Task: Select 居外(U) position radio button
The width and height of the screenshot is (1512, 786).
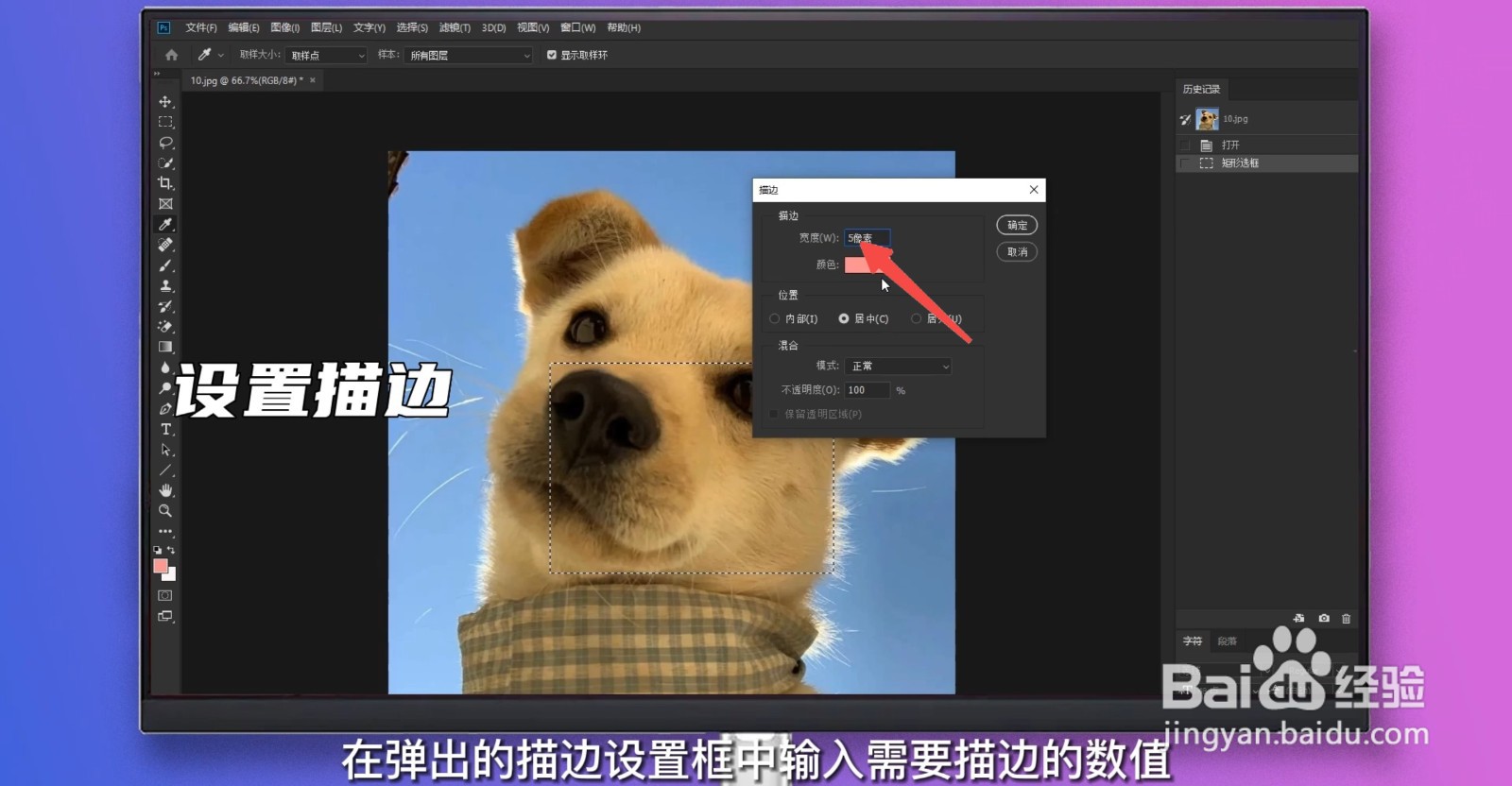Action: pyautogui.click(x=916, y=319)
